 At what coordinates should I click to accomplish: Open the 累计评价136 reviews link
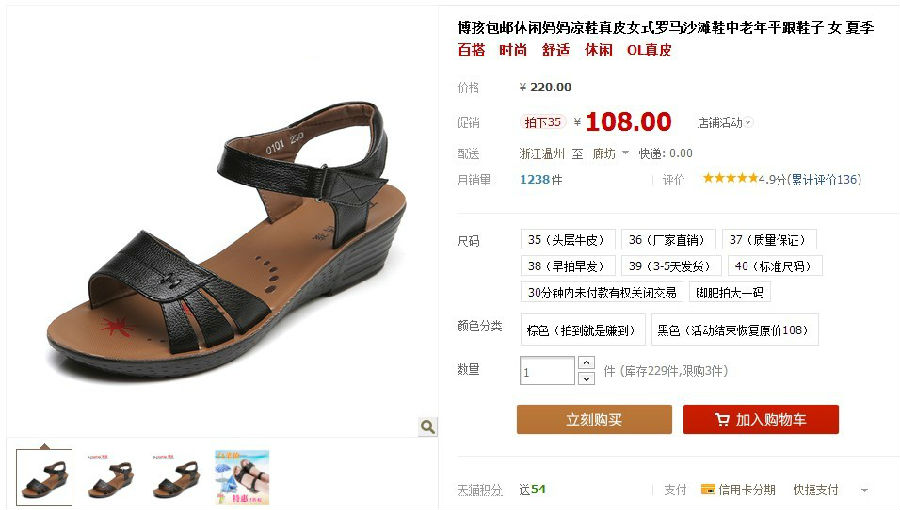tap(824, 179)
